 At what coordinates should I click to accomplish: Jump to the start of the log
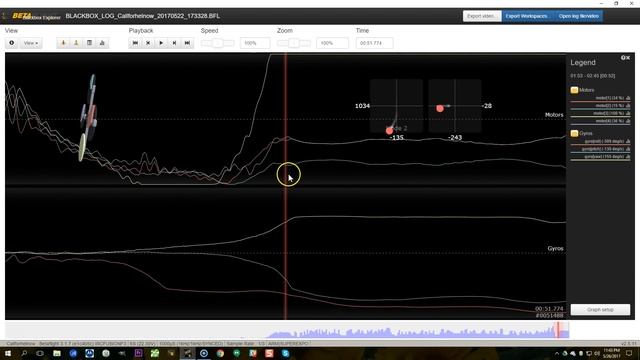135,43
